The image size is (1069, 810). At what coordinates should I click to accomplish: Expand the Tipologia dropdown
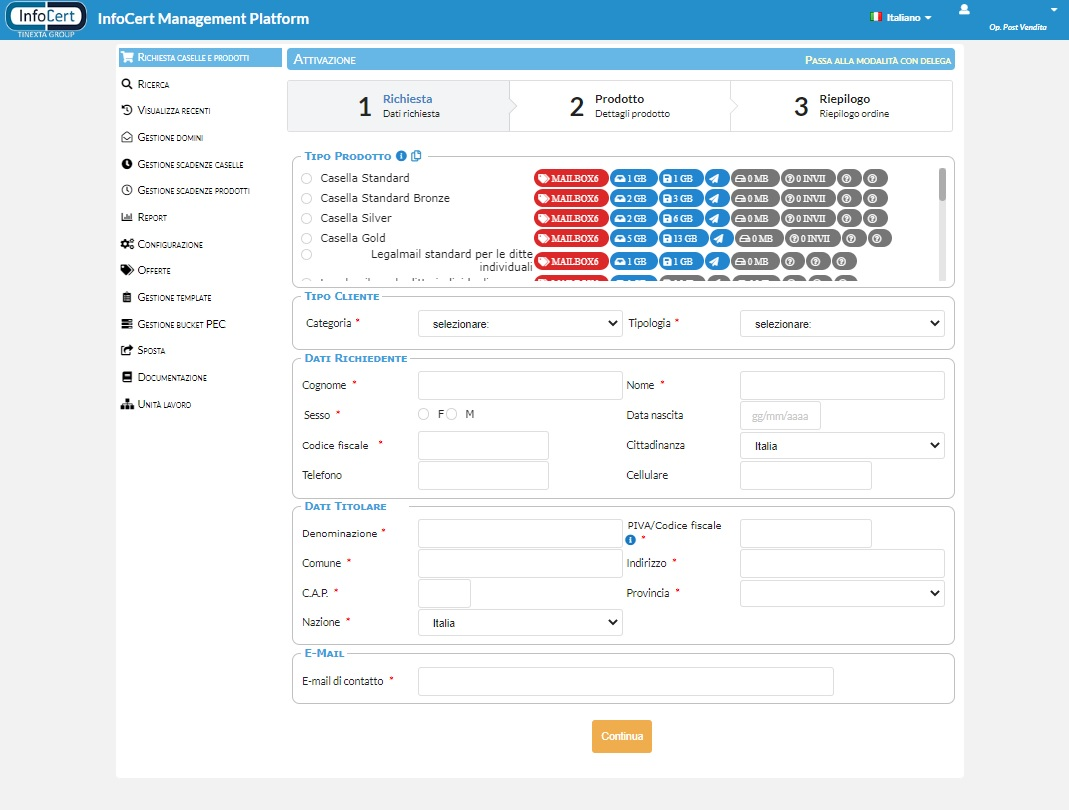(842, 324)
